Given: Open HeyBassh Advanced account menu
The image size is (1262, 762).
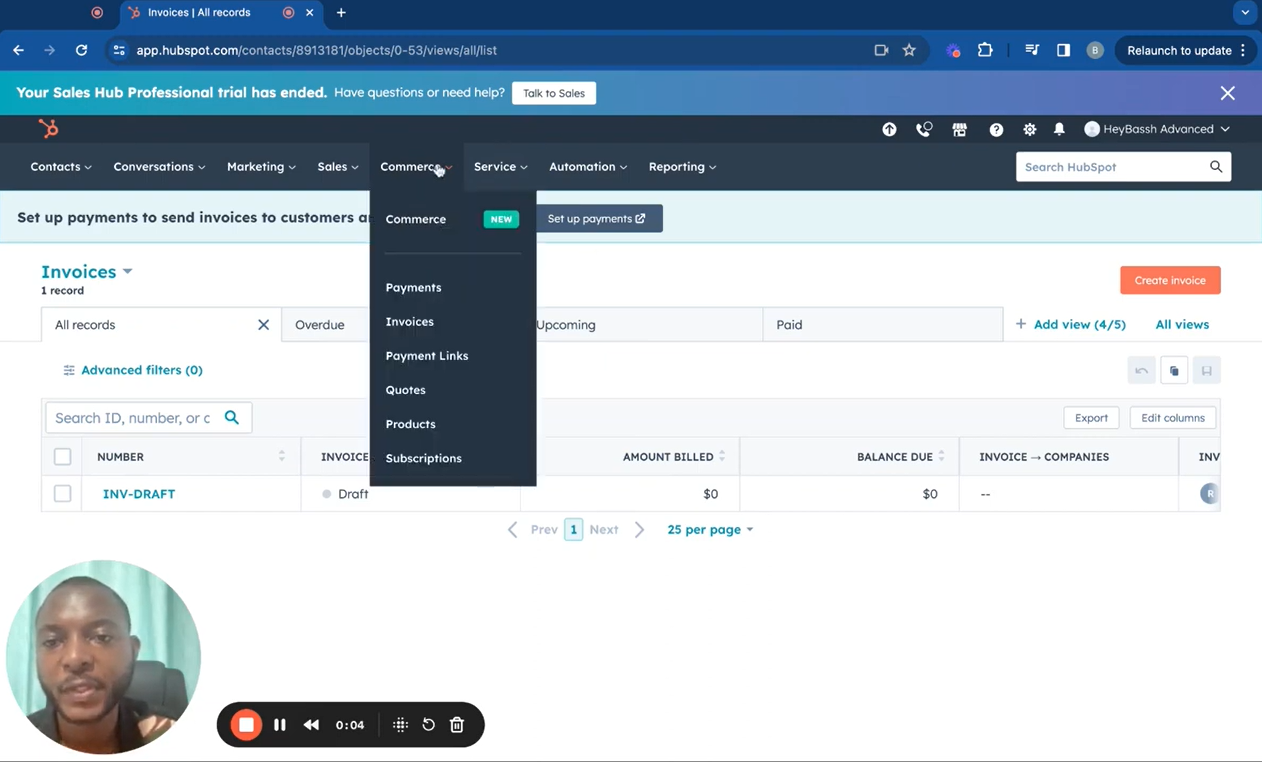Looking at the screenshot, I should tap(1157, 129).
